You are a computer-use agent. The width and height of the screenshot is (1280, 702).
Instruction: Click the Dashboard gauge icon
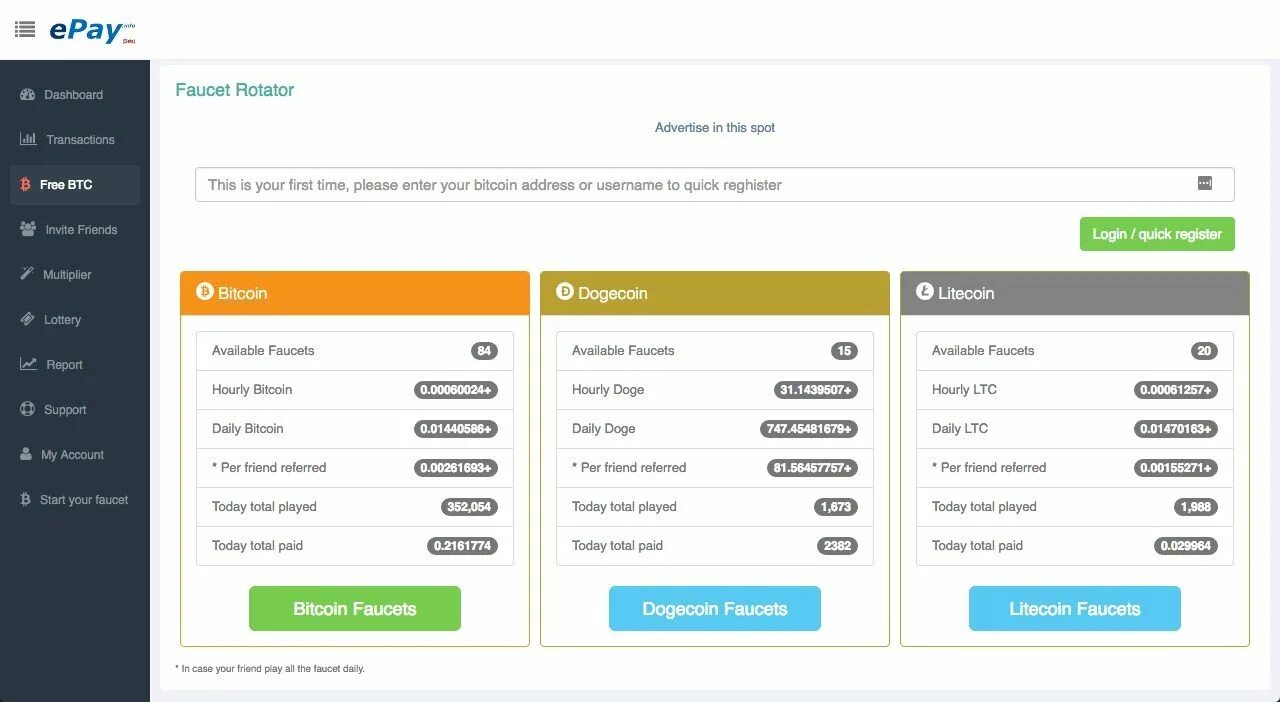28,94
